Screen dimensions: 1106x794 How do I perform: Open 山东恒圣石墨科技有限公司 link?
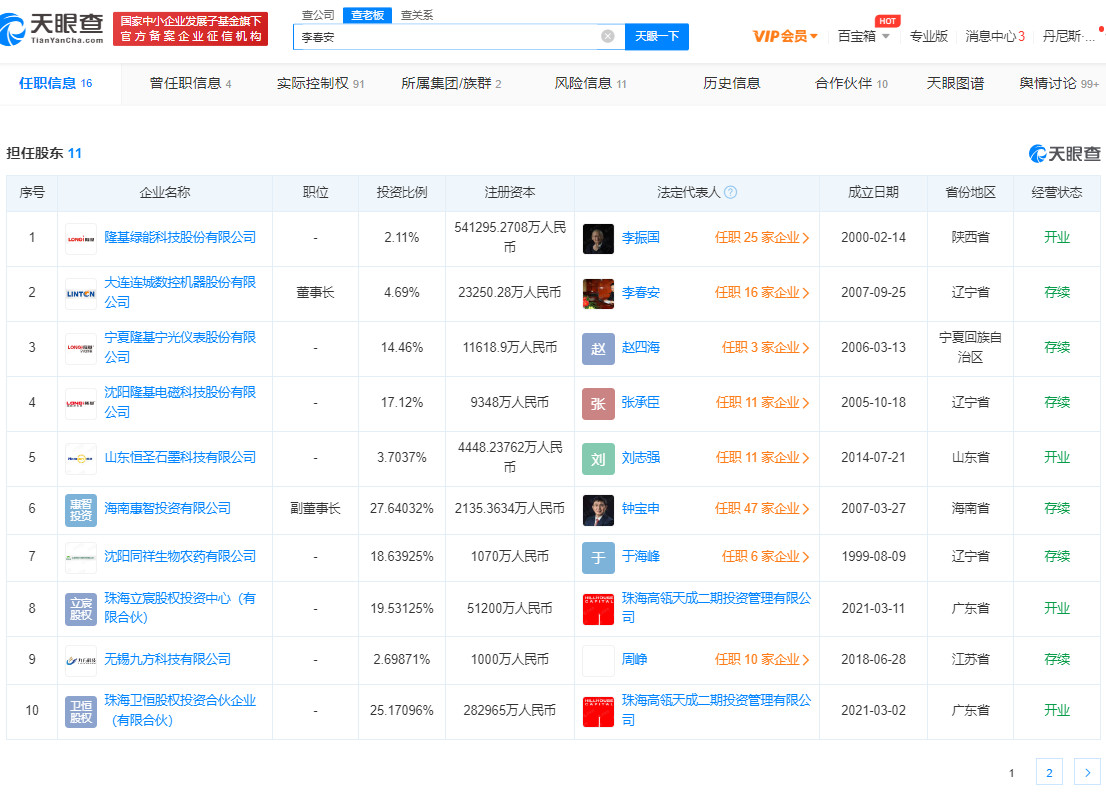pyautogui.click(x=180, y=458)
